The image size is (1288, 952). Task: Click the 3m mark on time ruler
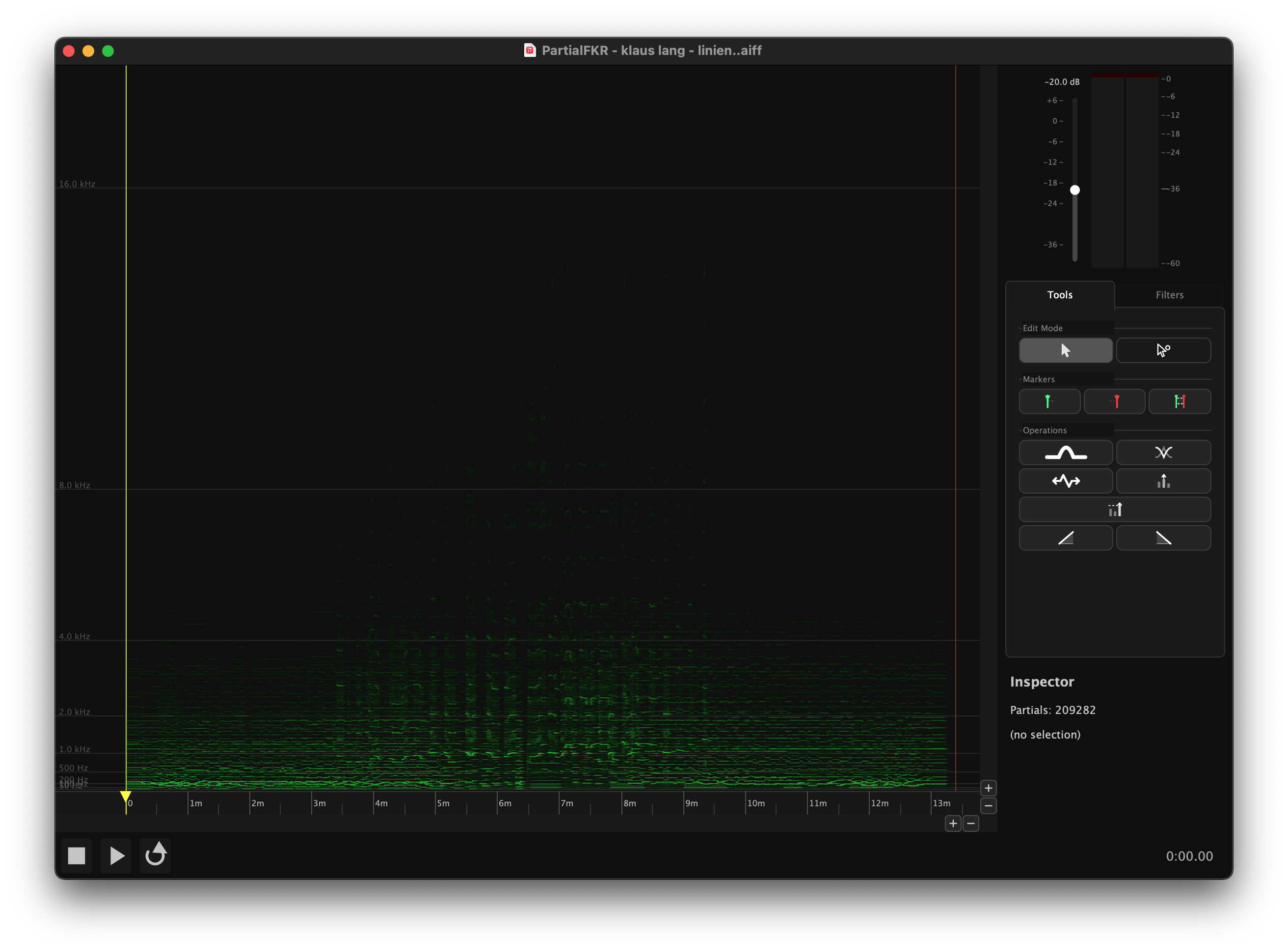click(319, 803)
